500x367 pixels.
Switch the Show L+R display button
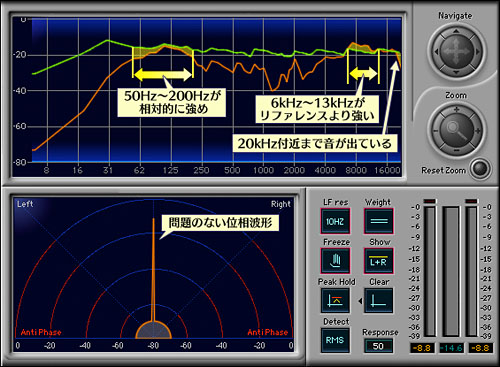pyautogui.click(x=379, y=260)
